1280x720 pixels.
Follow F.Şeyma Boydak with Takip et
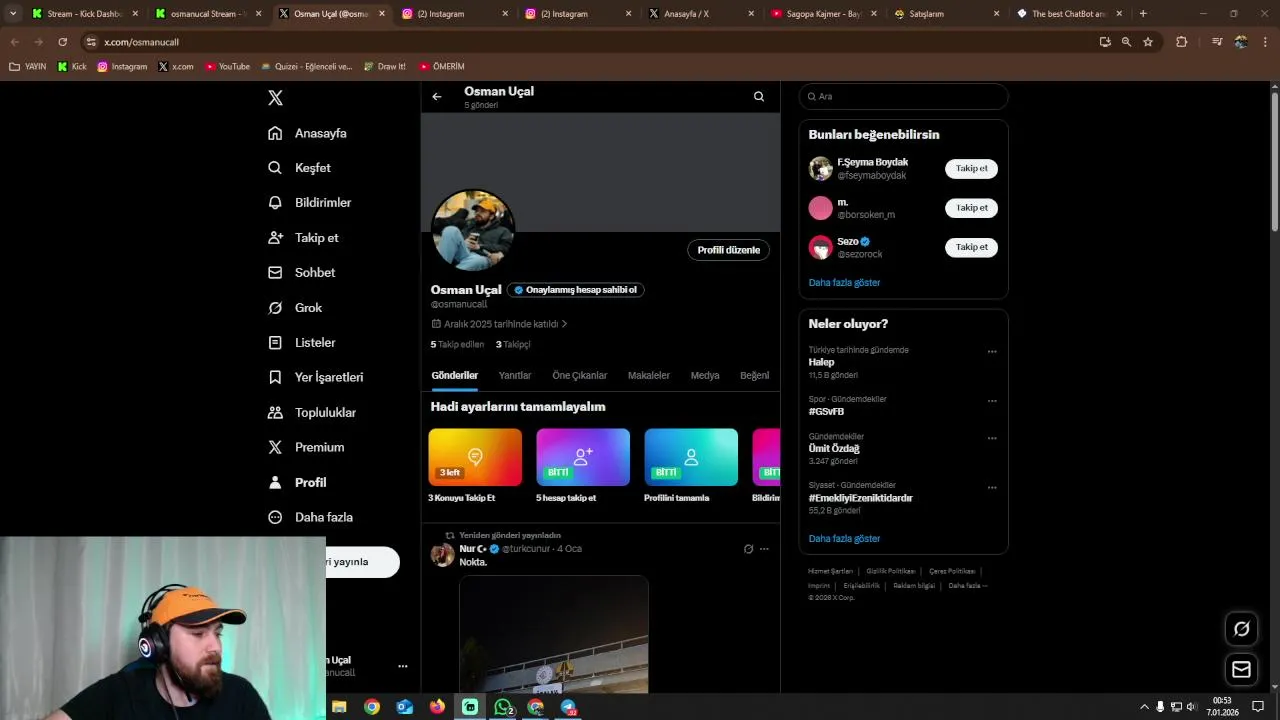[x=971, y=169]
